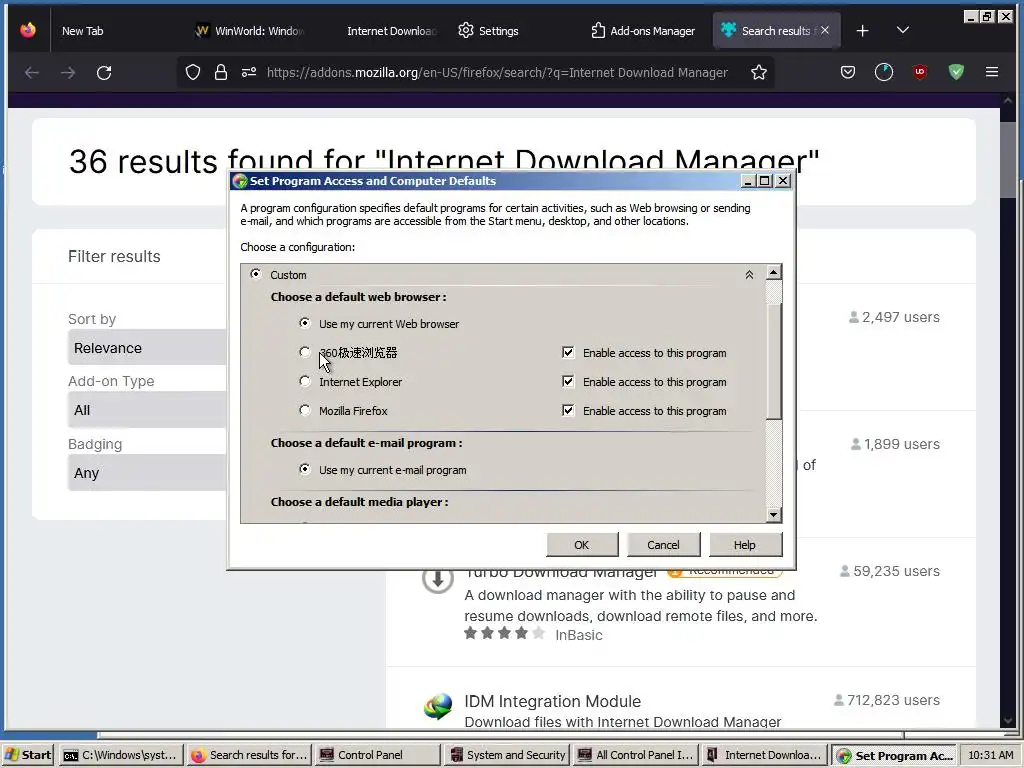This screenshot has width=1024, height=768.
Task: Go back with the browser back arrow
Action: pyautogui.click(x=31, y=72)
